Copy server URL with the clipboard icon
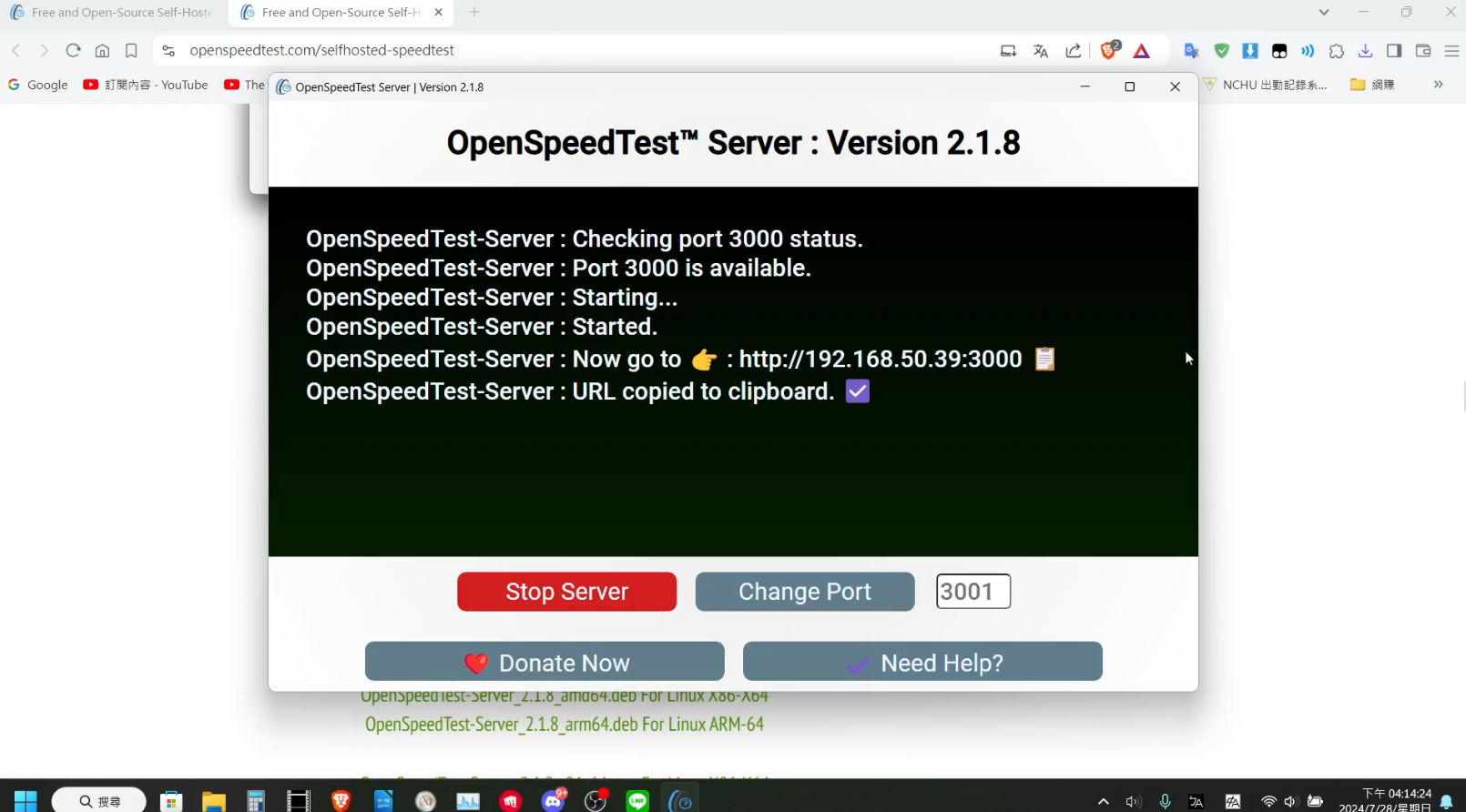1466x812 pixels. (x=1044, y=359)
